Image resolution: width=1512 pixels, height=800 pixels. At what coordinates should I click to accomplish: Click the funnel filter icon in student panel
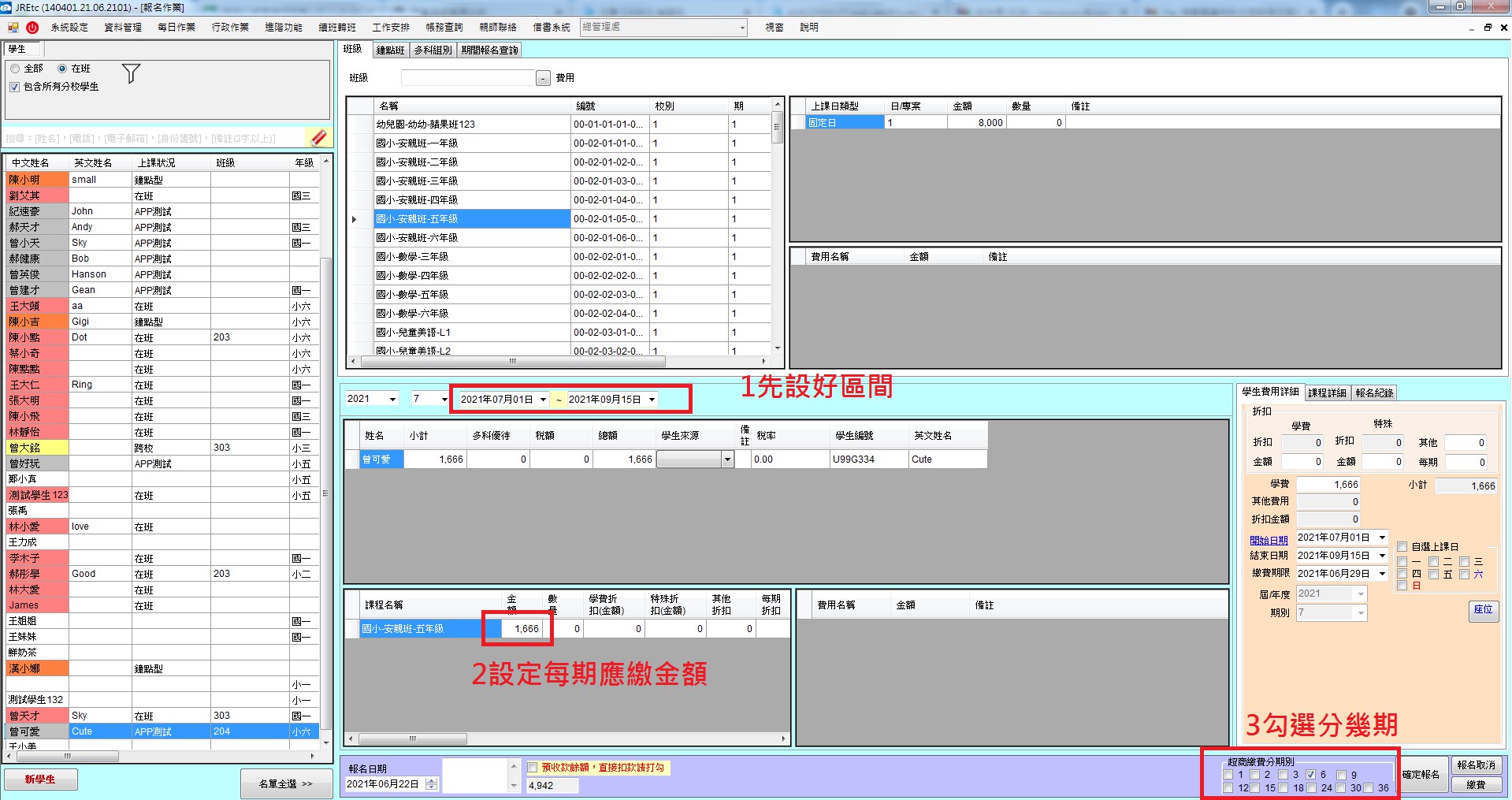[x=131, y=74]
